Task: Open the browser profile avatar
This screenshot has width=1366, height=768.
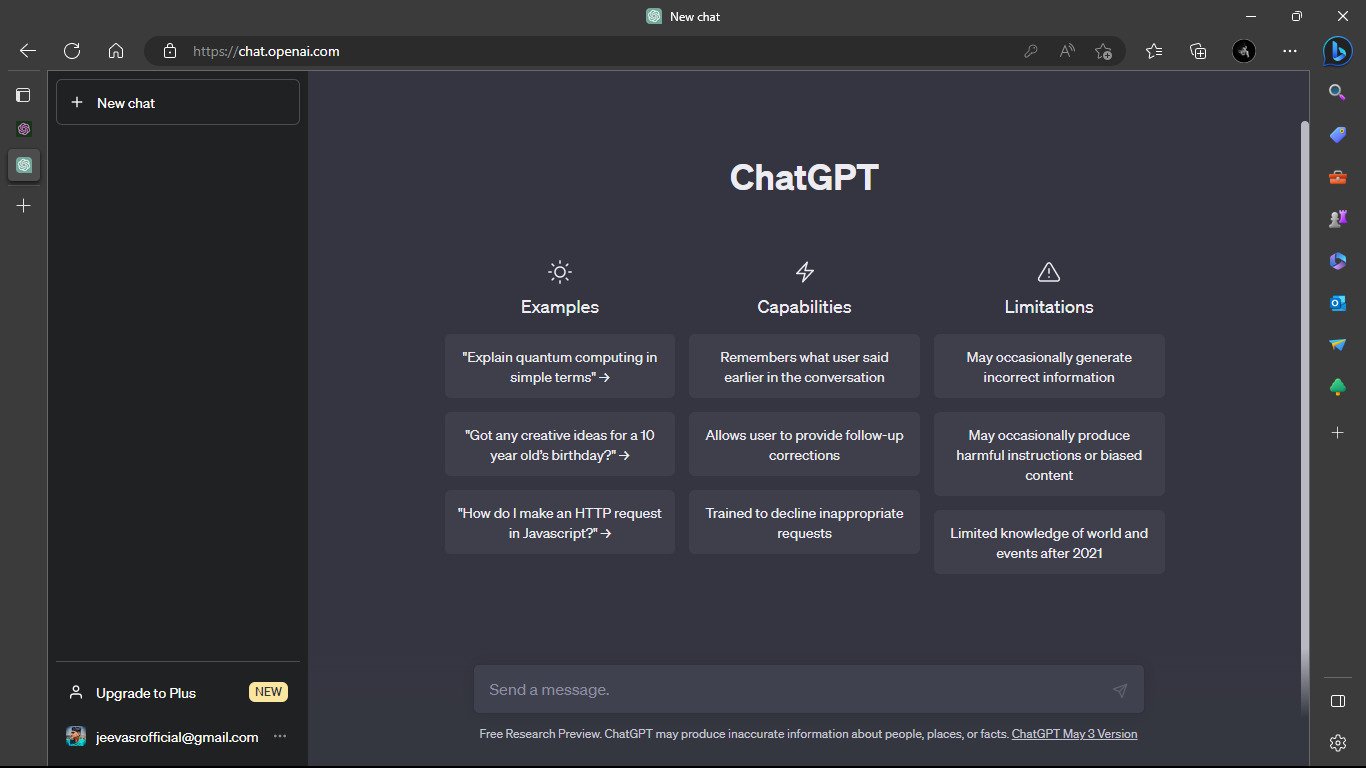Action: tap(1244, 51)
